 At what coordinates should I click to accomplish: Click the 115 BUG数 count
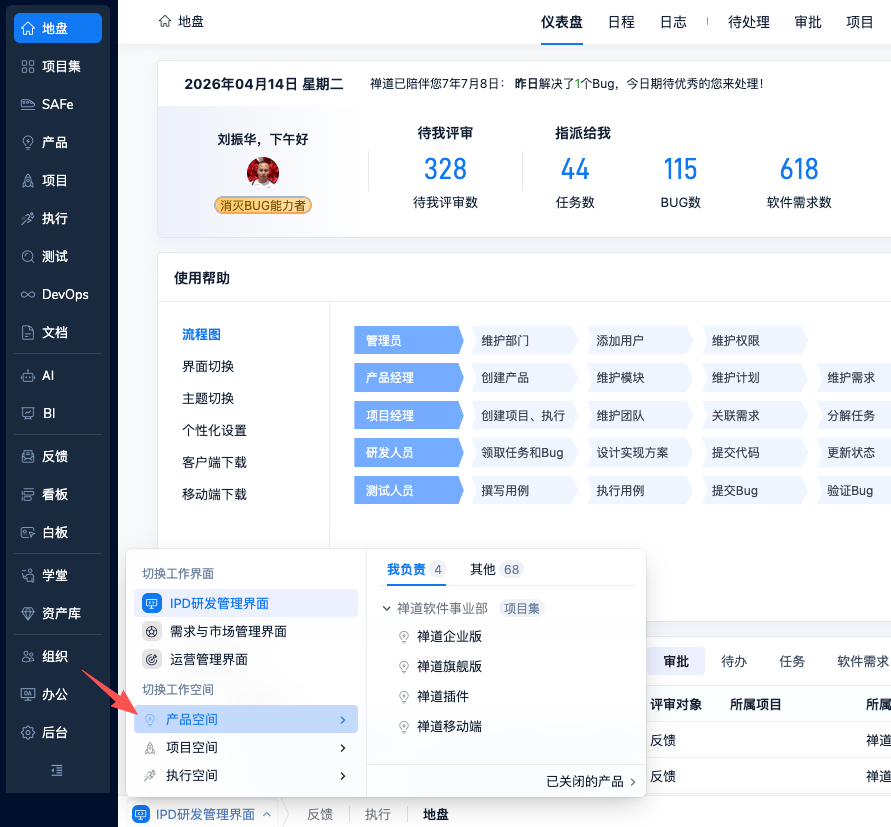[680, 169]
